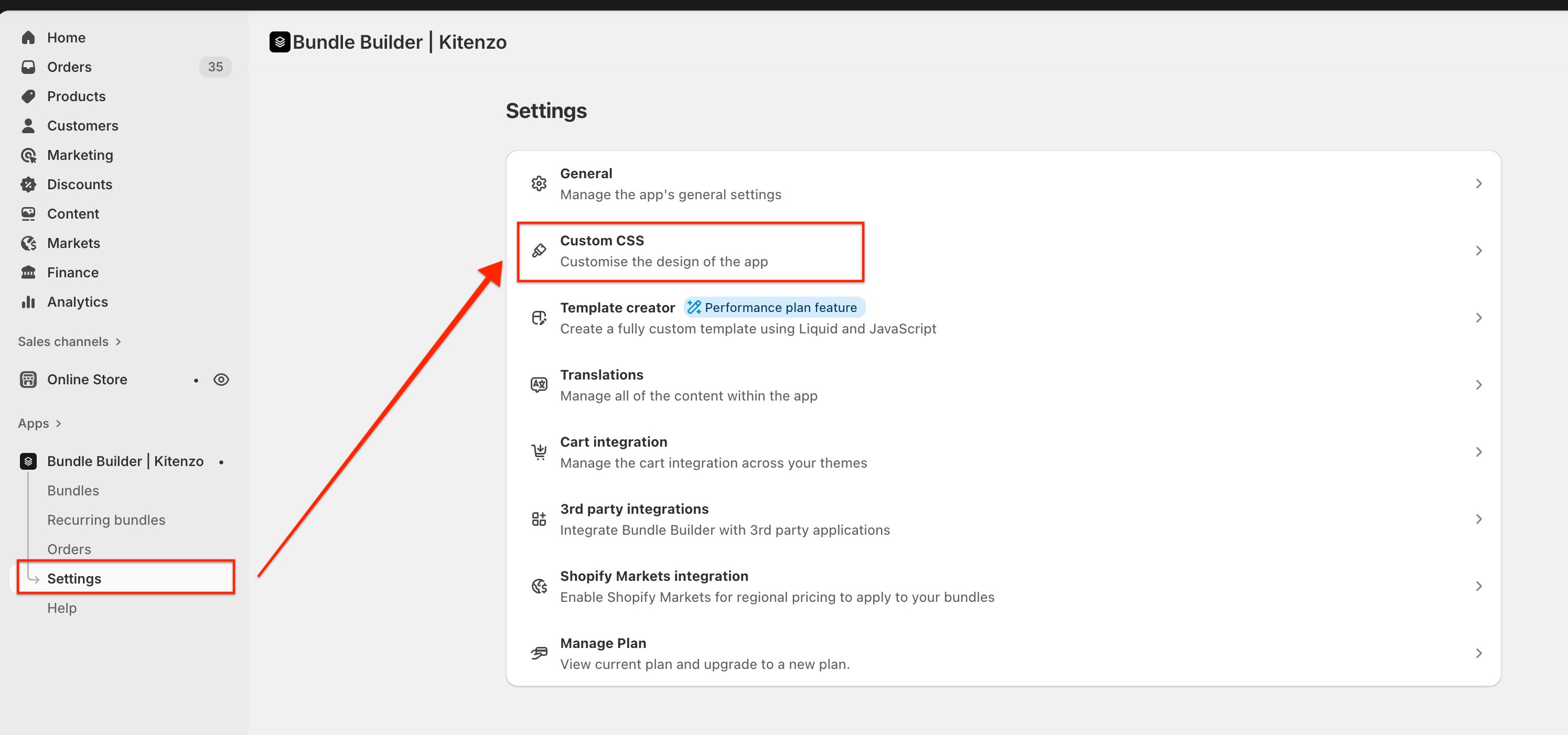Expand the Apps section chevron
Viewport: 1568px width, 735px height.
click(x=58, y=424)
